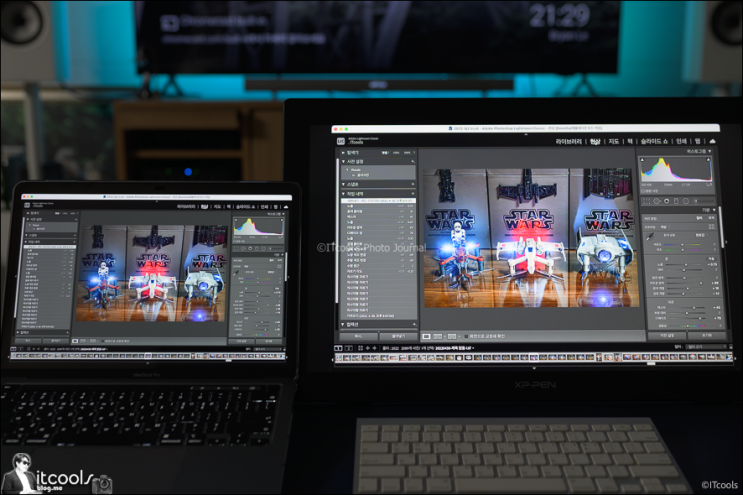Select the Graduated Filter tool on XP-PEN screen
The height and width of the screenshot is (495, 743).
(676, 201)
